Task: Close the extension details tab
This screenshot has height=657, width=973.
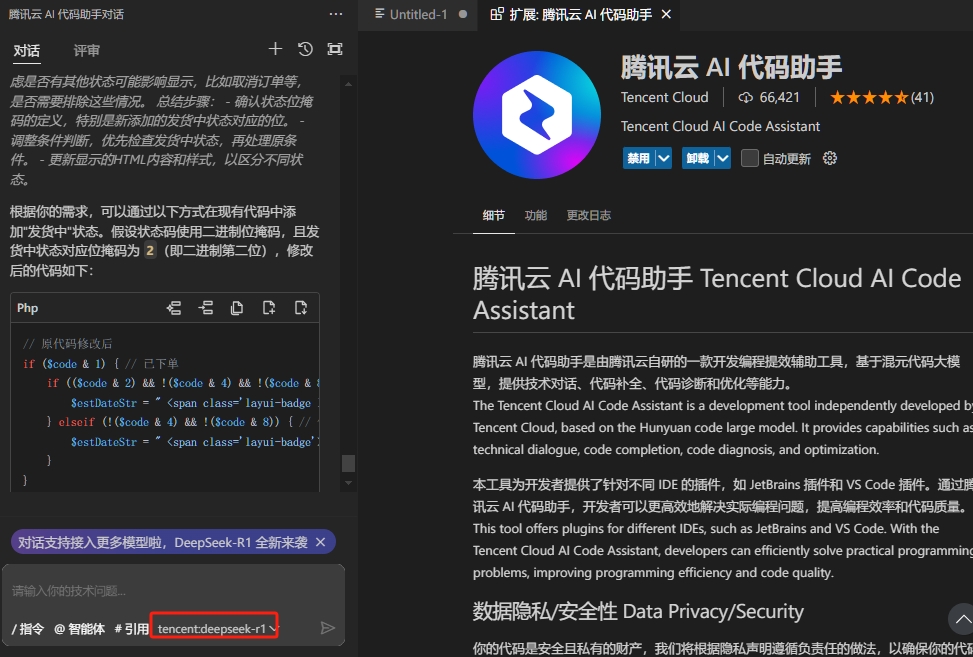Action: pyautogui.click(x=666, y=14)
